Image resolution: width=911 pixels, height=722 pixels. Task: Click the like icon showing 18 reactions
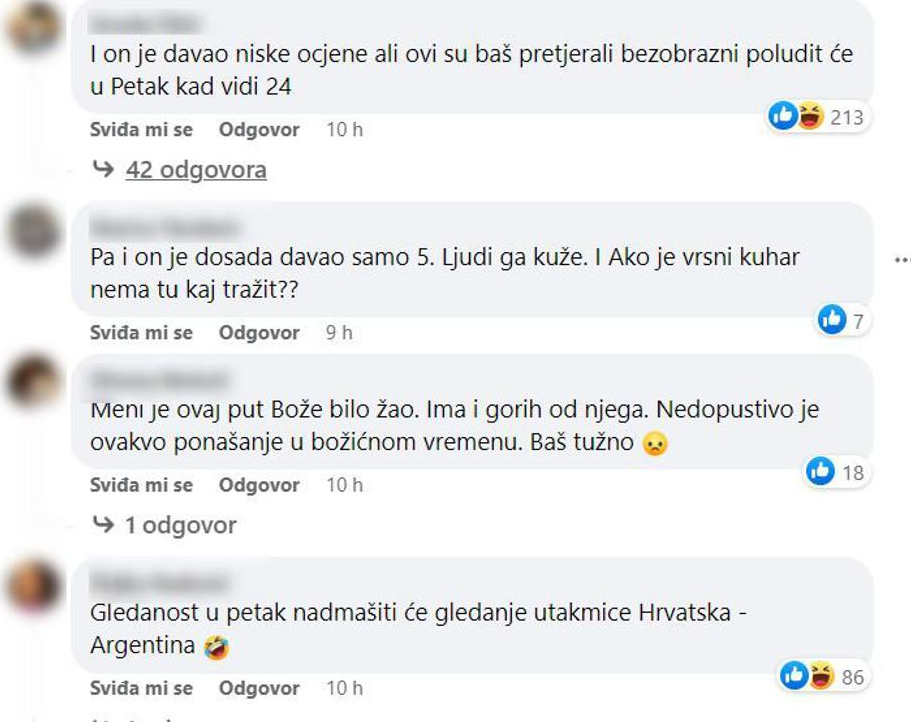pos(820,471)
